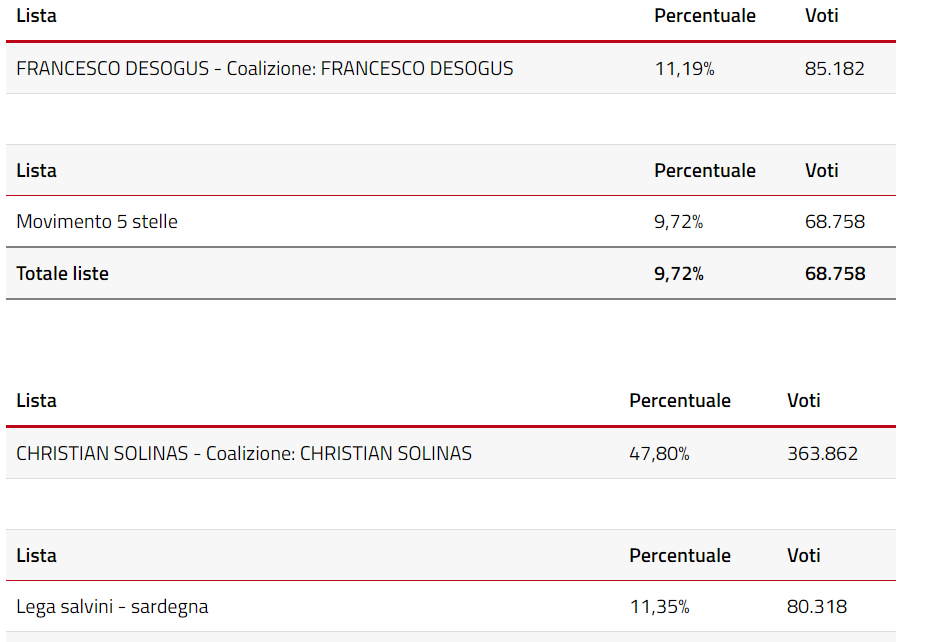Screen dimensions: 926x642
Task: Click the Voti header above Lega votes
Action: pyautogui.click(x=803, y=556)
